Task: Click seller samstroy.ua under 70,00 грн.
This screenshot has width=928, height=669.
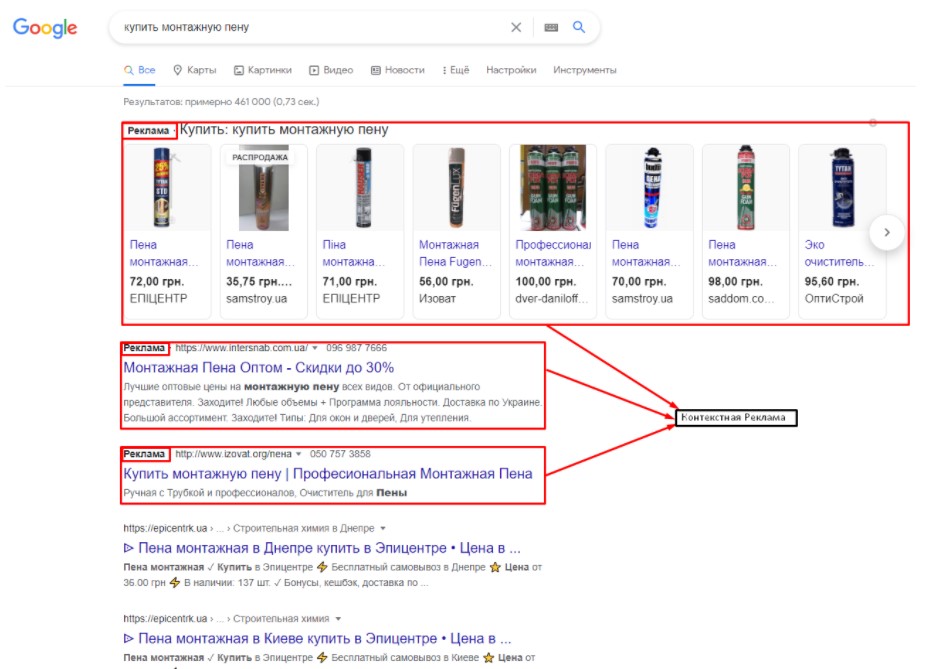Action: click(x=642, y=299)
